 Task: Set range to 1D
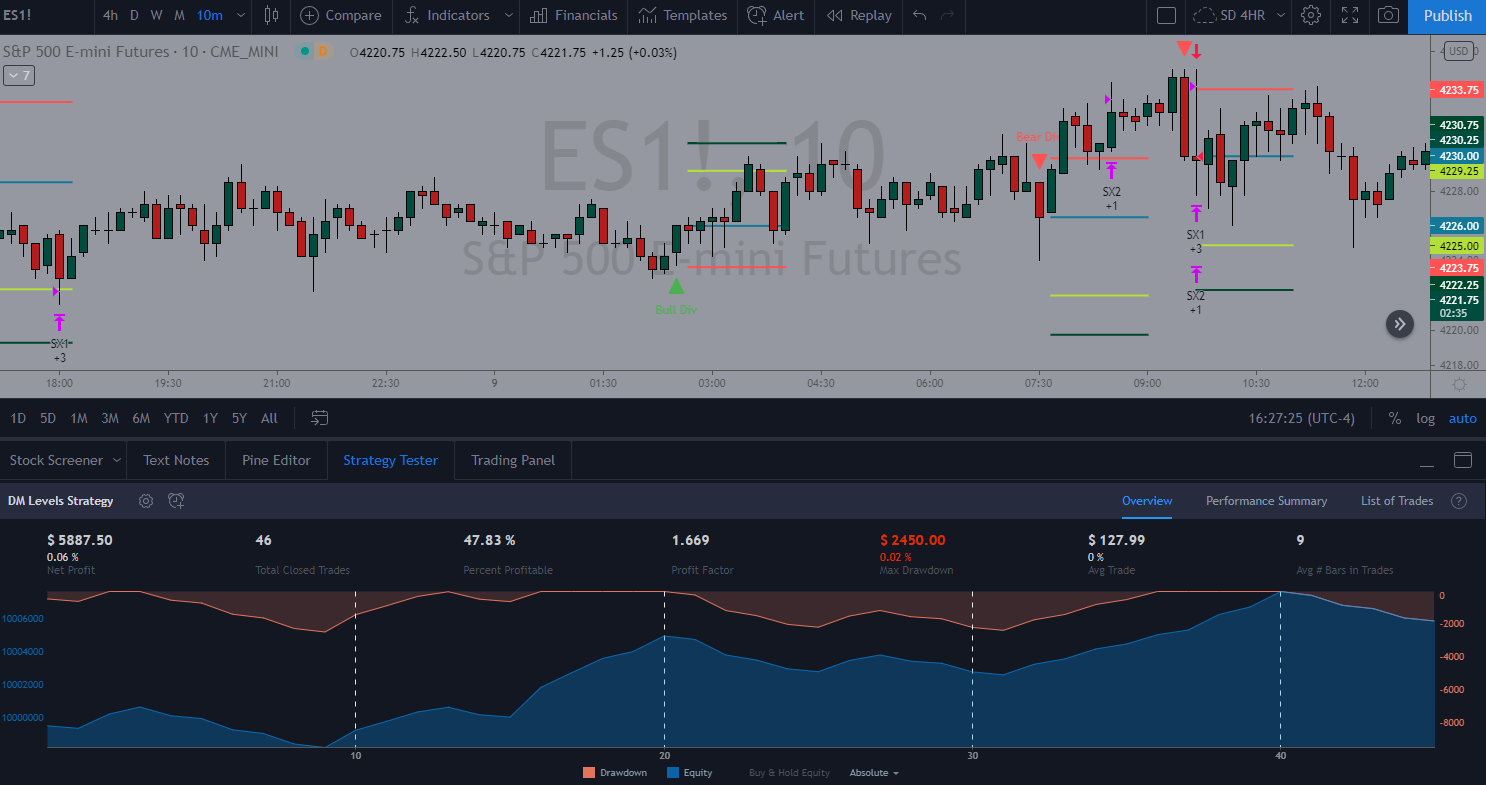(18, 418)
